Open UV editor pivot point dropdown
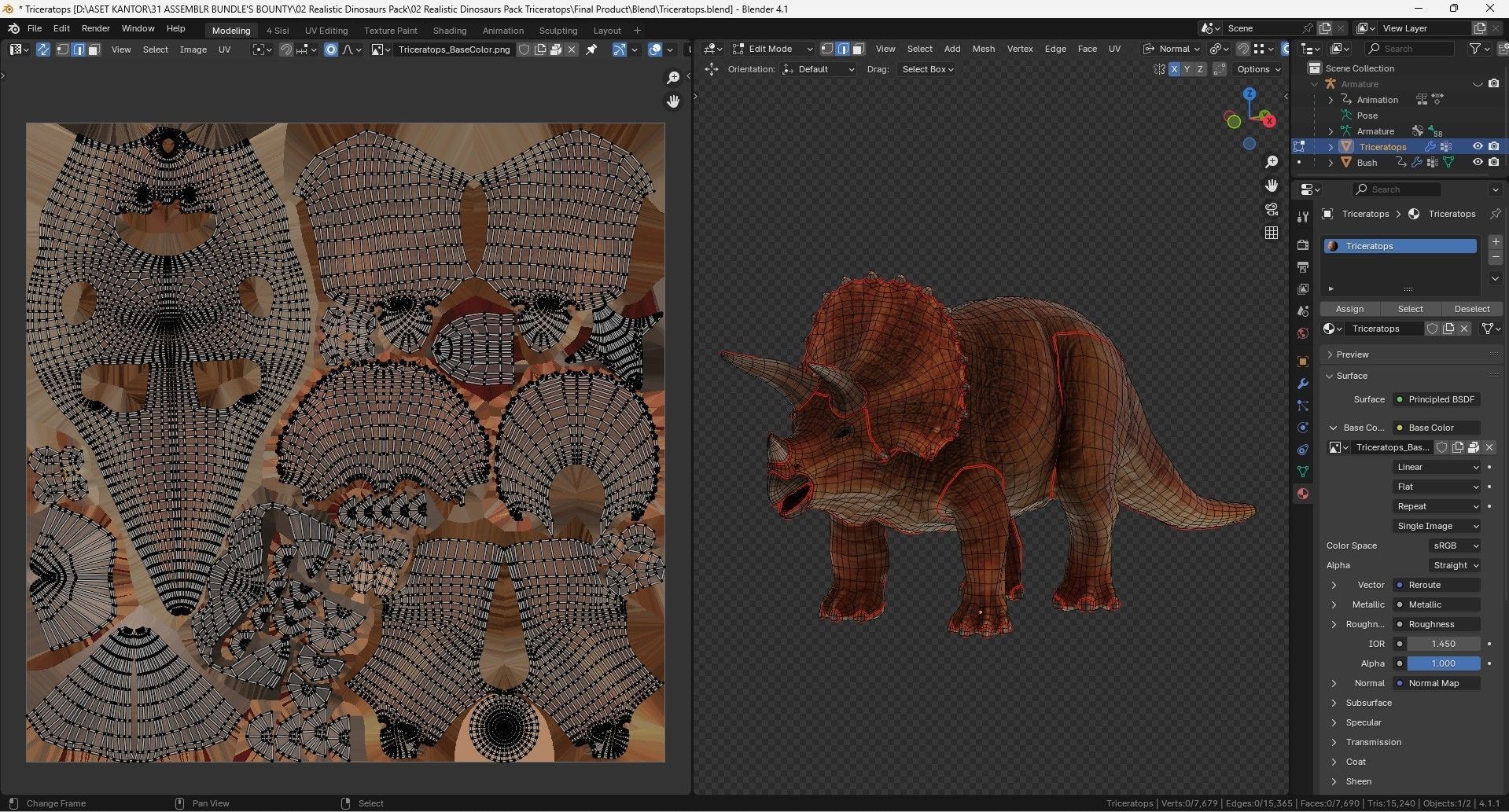This screenshot has height=812, width=1509. point(262,50)
